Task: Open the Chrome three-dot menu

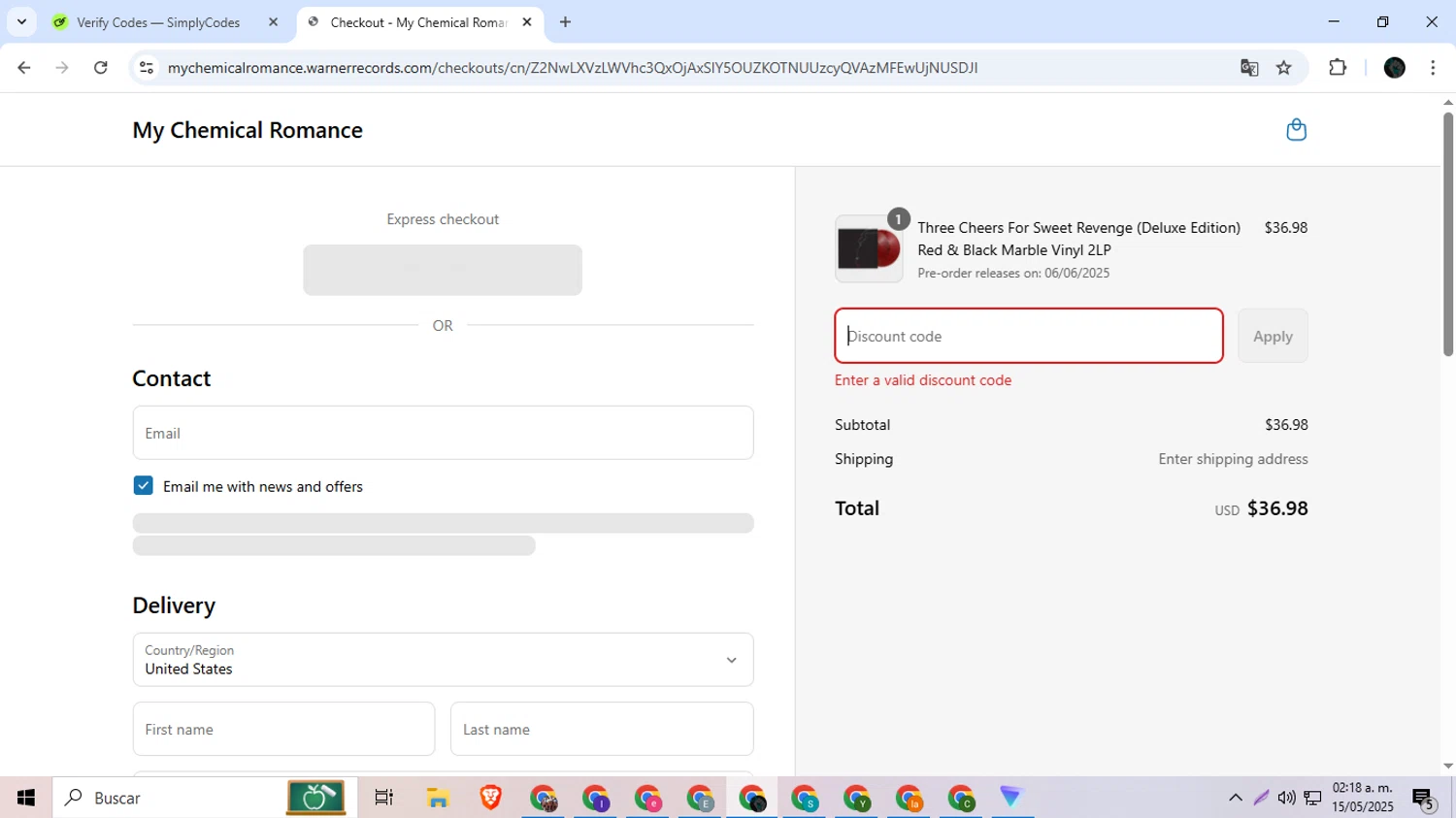Action: 1433,68
